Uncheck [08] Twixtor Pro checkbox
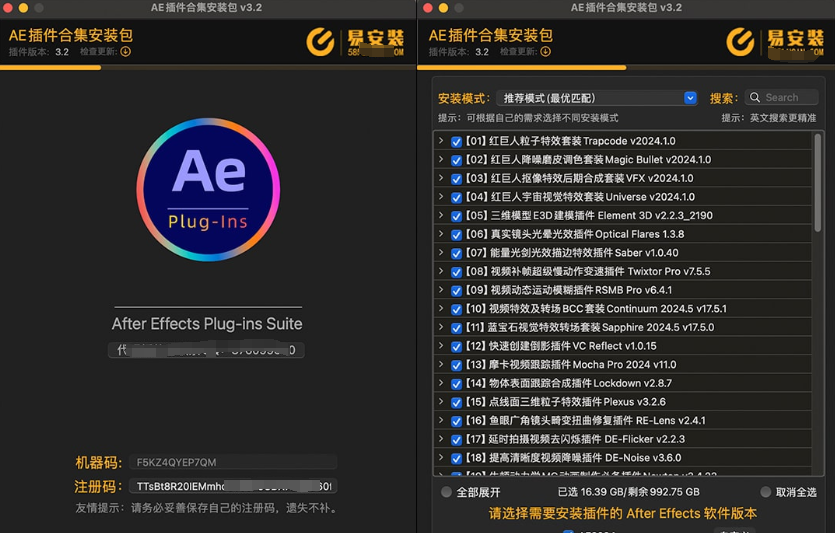The height and width of the screenshot is (533, 835). [x=456, y=272]
